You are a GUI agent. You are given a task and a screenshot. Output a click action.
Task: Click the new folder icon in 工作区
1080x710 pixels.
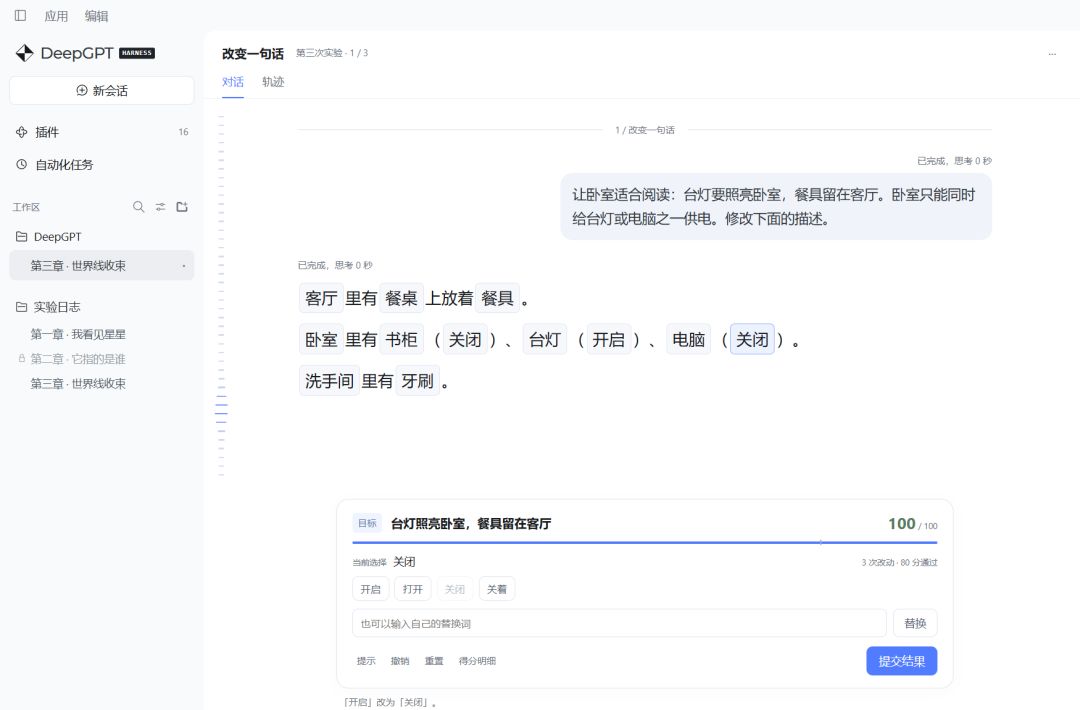coord(182,207)
